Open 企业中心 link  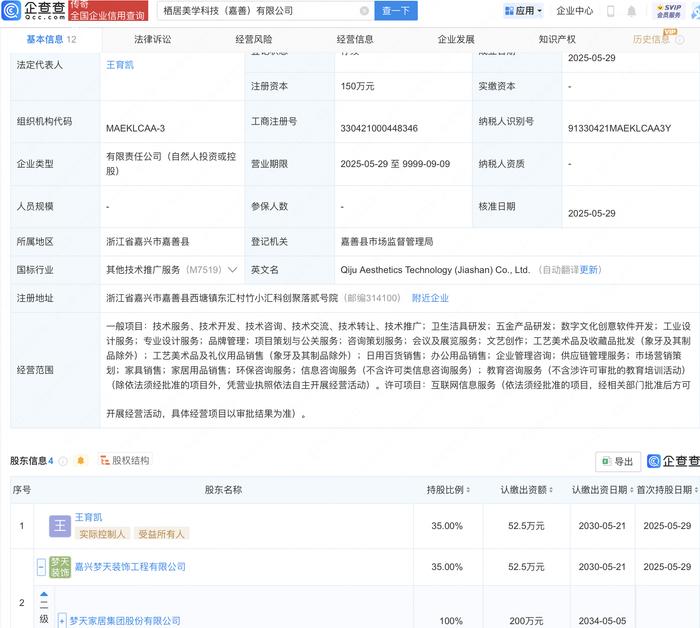pos(575,11)
